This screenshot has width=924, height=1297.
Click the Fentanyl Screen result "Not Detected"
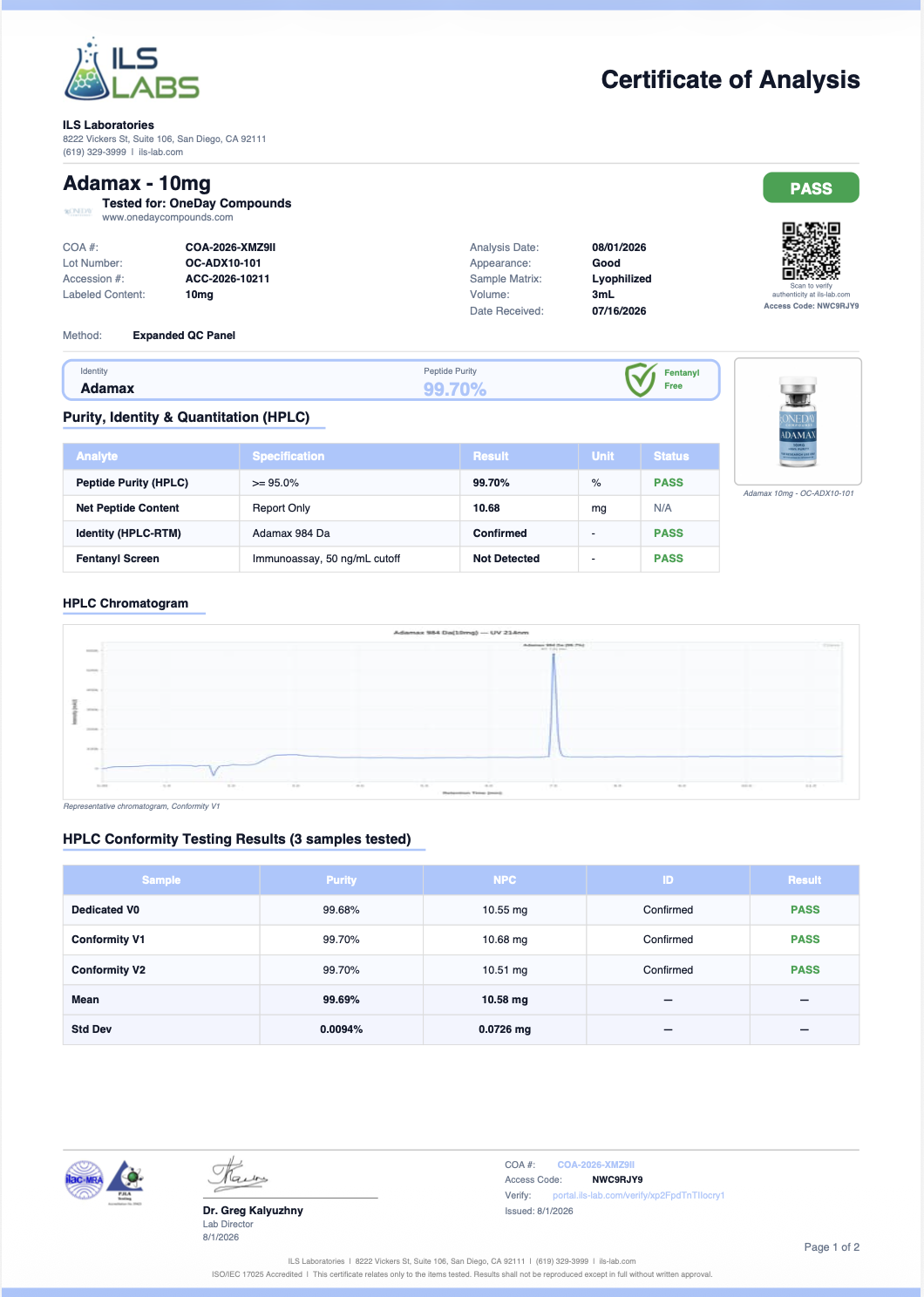(x=506, y=559)
